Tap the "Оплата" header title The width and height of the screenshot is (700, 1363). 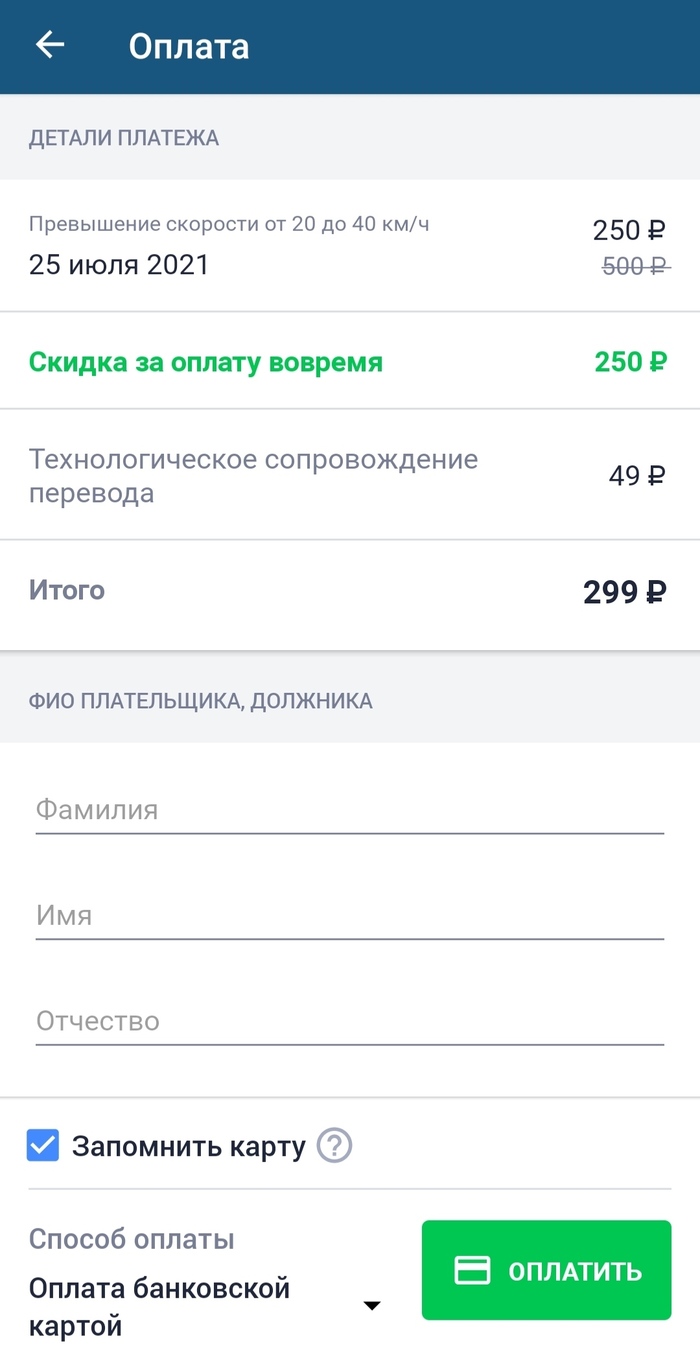tap(189, 47)
